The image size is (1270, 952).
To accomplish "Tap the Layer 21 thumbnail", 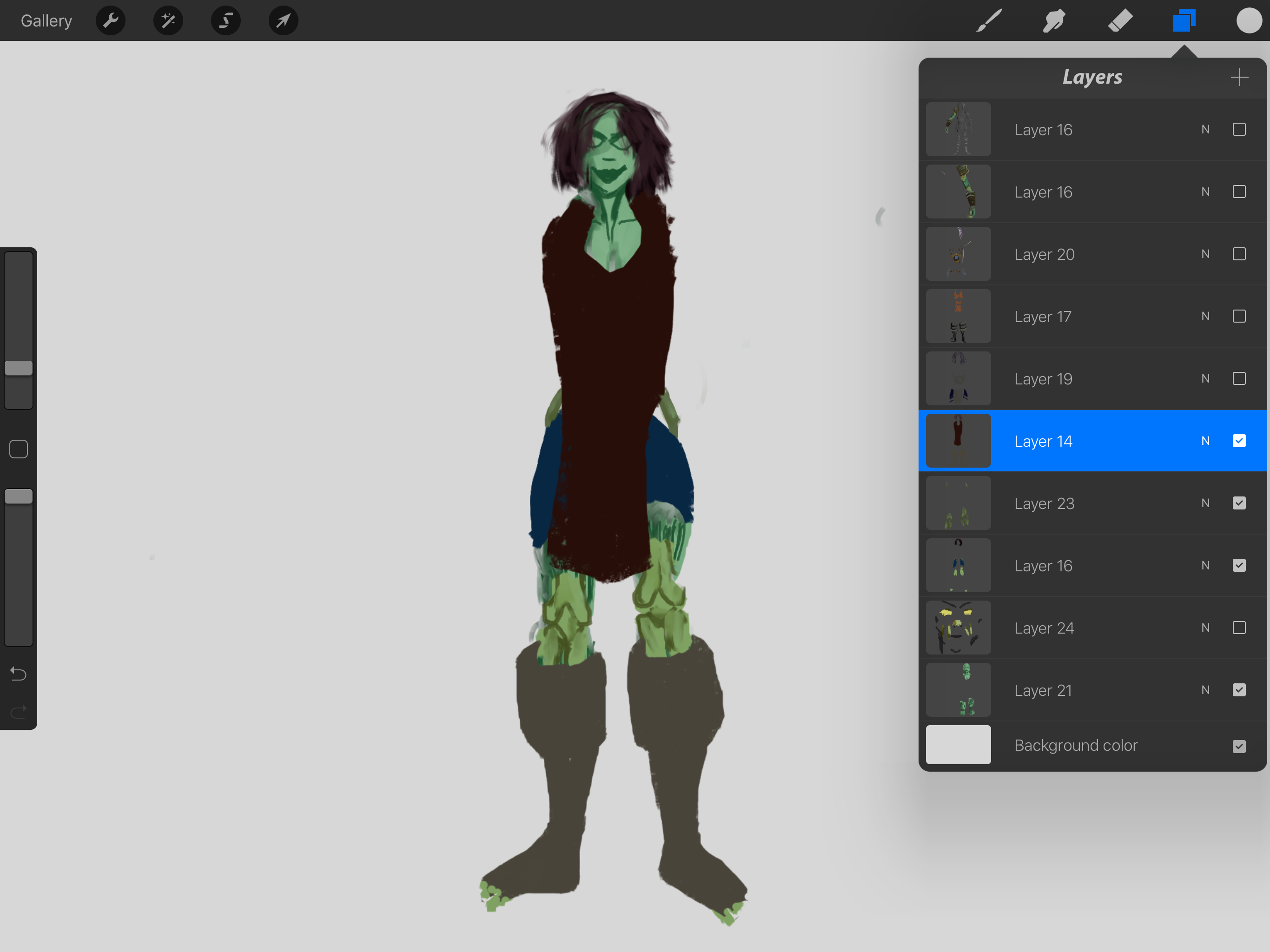I will click(958, 690).
